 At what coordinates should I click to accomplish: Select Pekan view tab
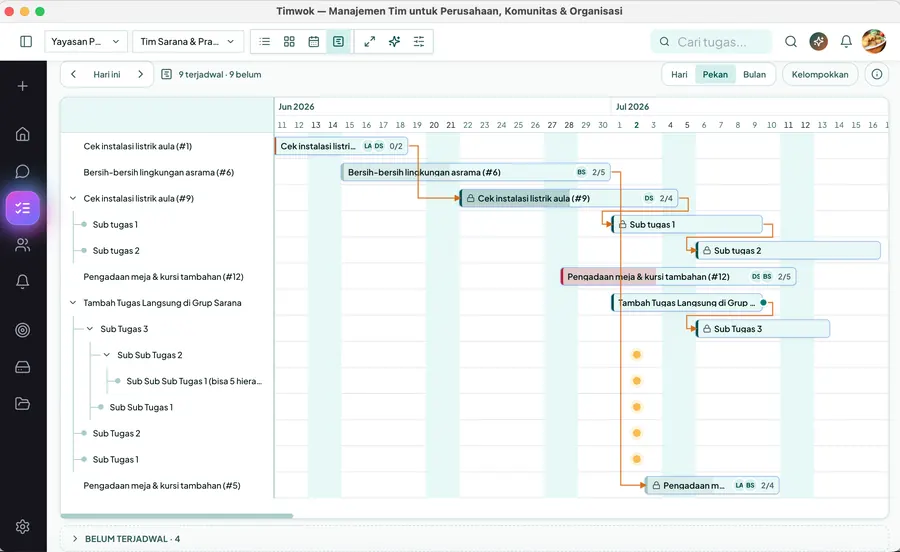[x=715, y=74]
